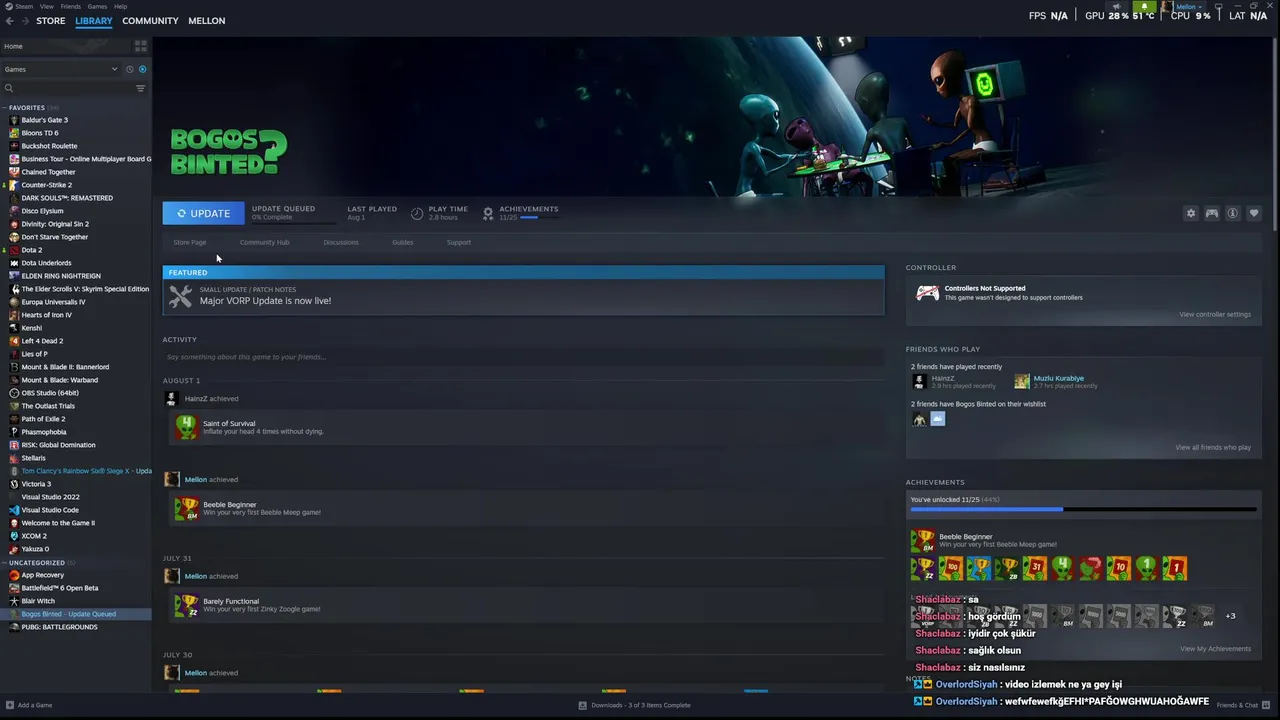Viewport: 1280px width, 720px height.
Task: Open the View menu
Action: tap(47, 6)
